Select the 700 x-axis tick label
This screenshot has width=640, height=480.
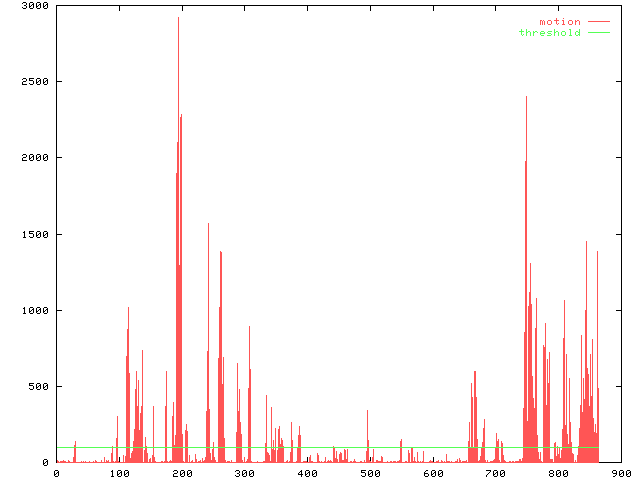tap(496, 473)
